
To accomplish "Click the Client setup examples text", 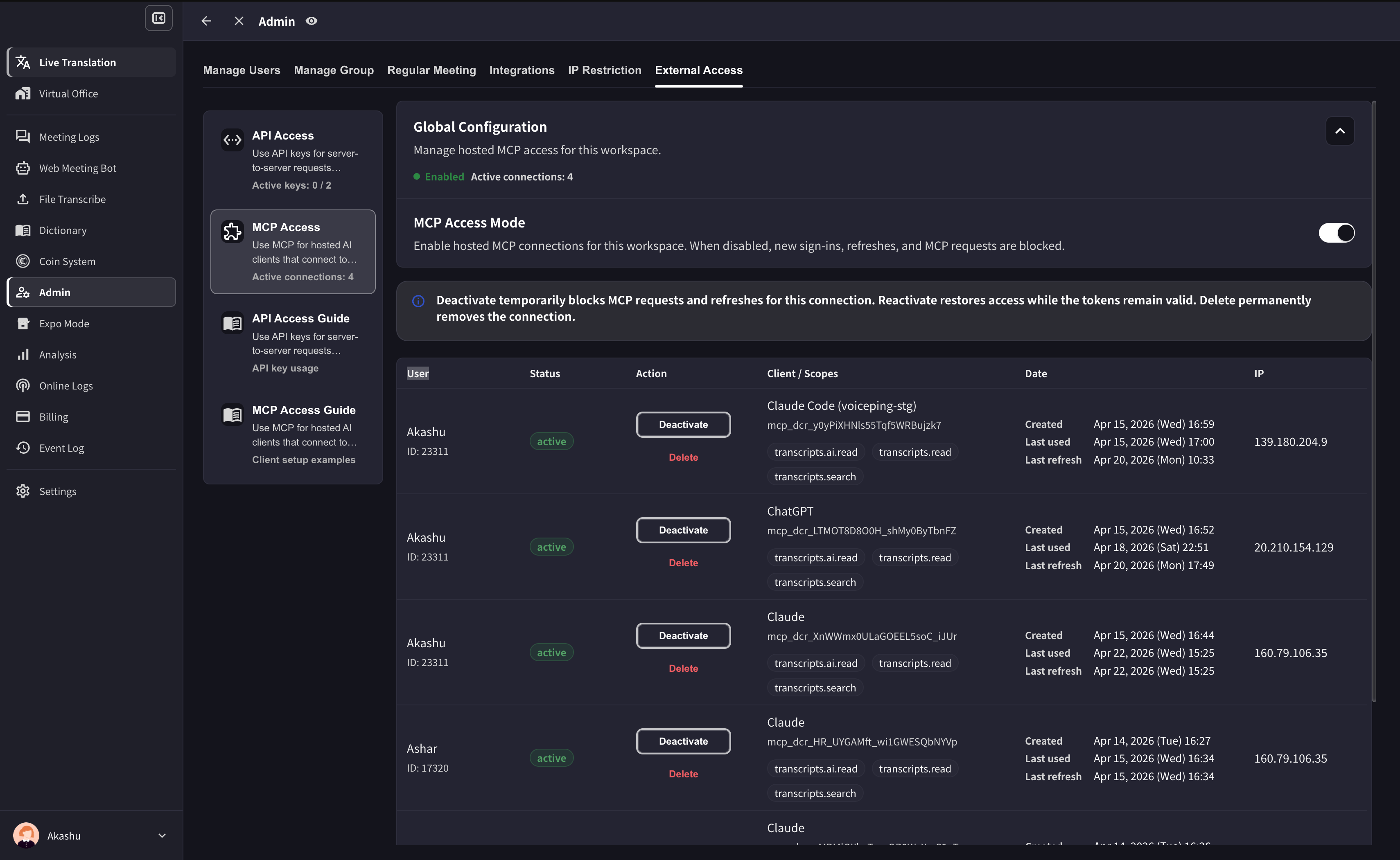I will [303, 459].
